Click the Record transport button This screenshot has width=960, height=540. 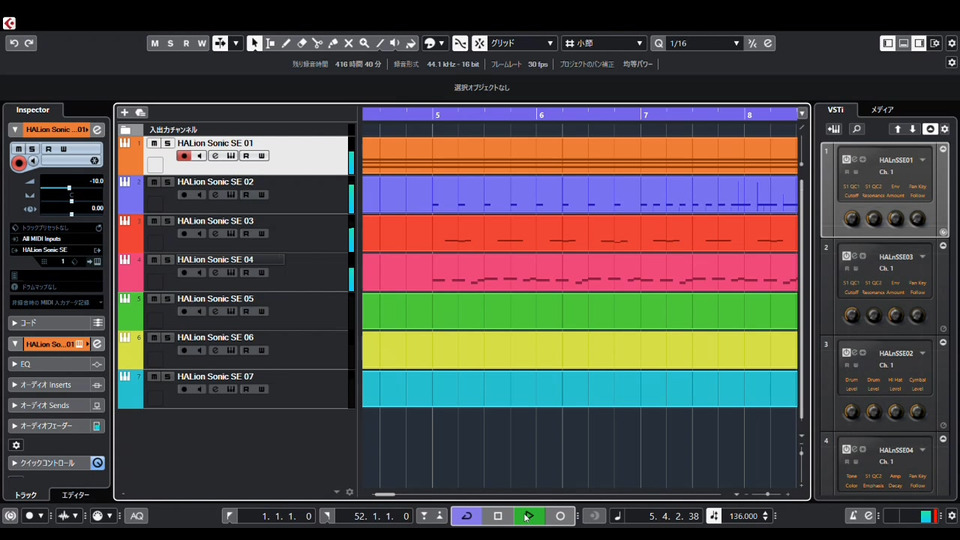click(x=560, y=516)
